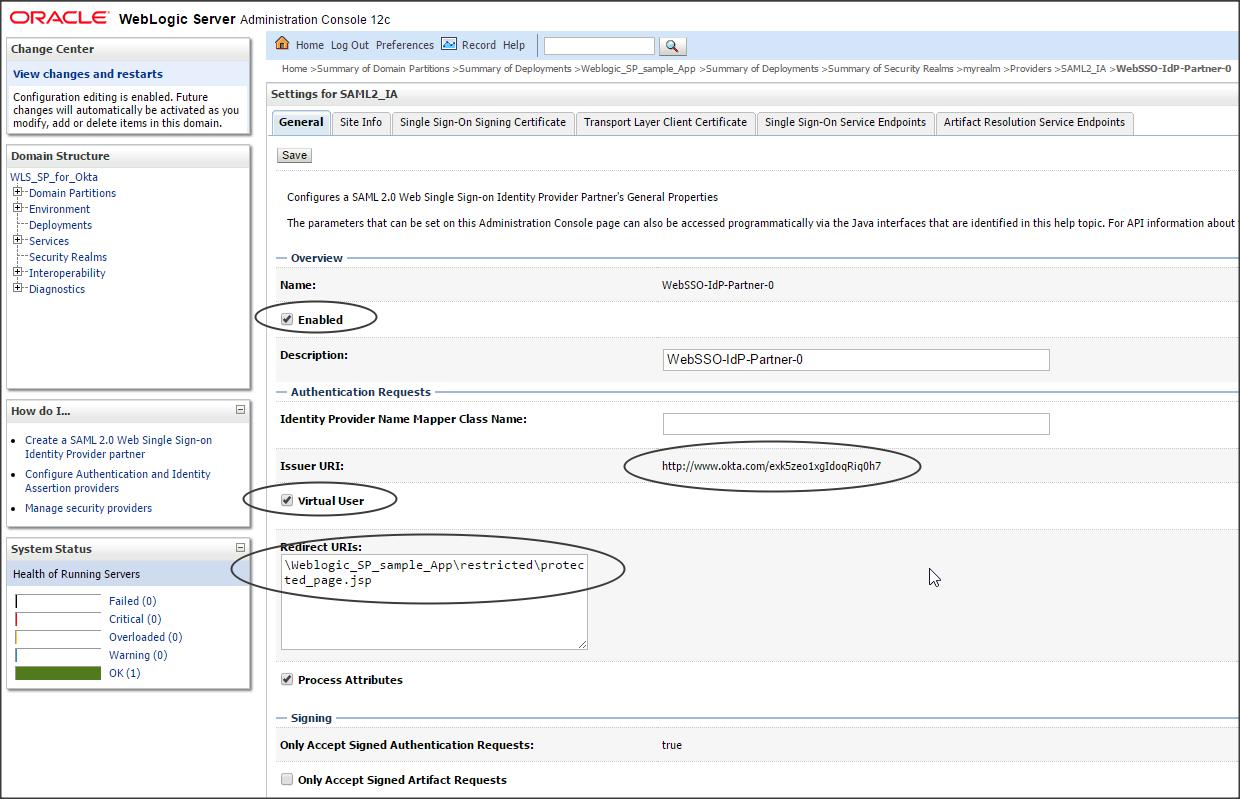Toggle the Virtual User checkbox
This screenshot has height=799, width=1240.
pos(287,500)
